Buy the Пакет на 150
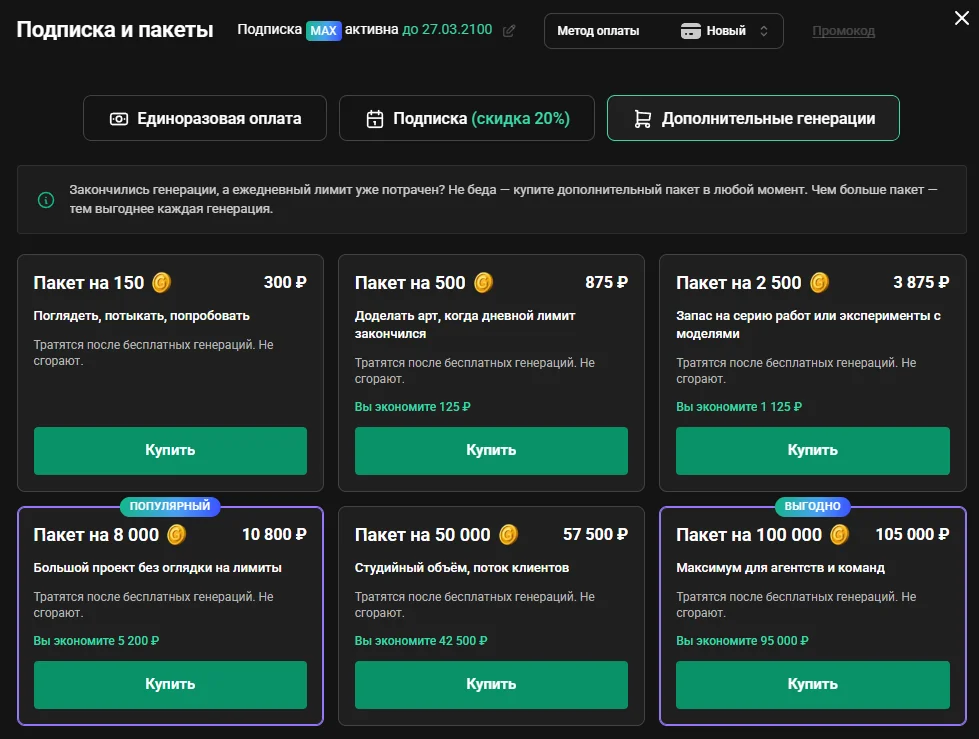Viewport: 979px width, 739px height. pos(170,451)
